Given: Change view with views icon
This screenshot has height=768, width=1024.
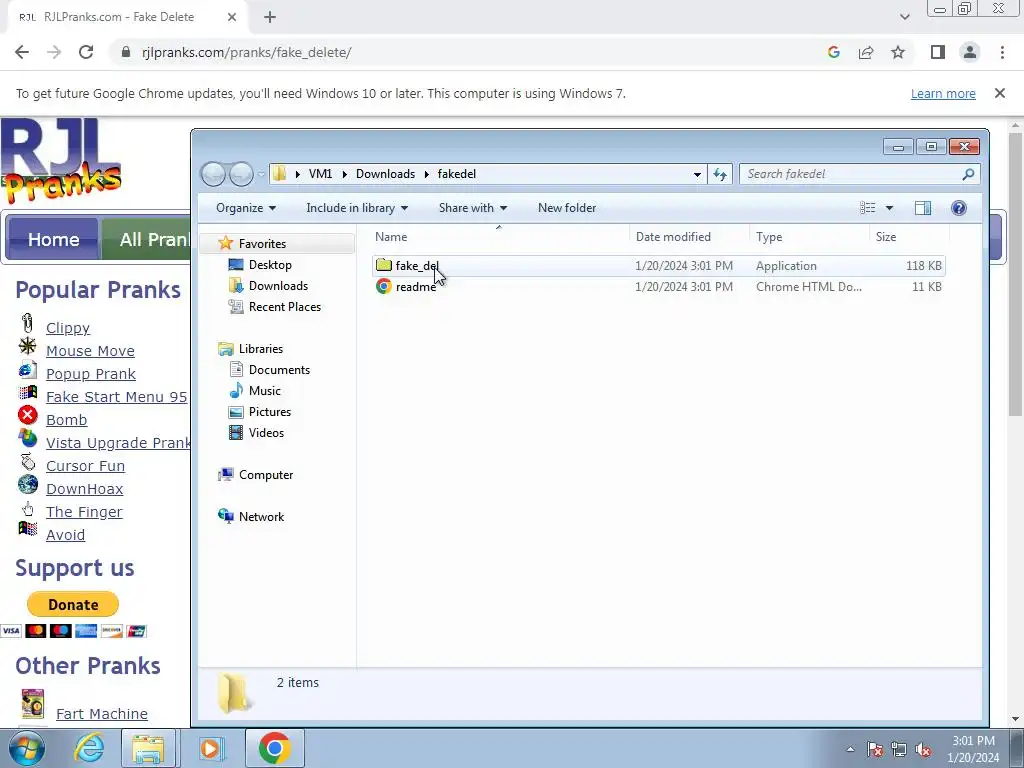Looking at the screenshot, I should [x=867, y=208].
